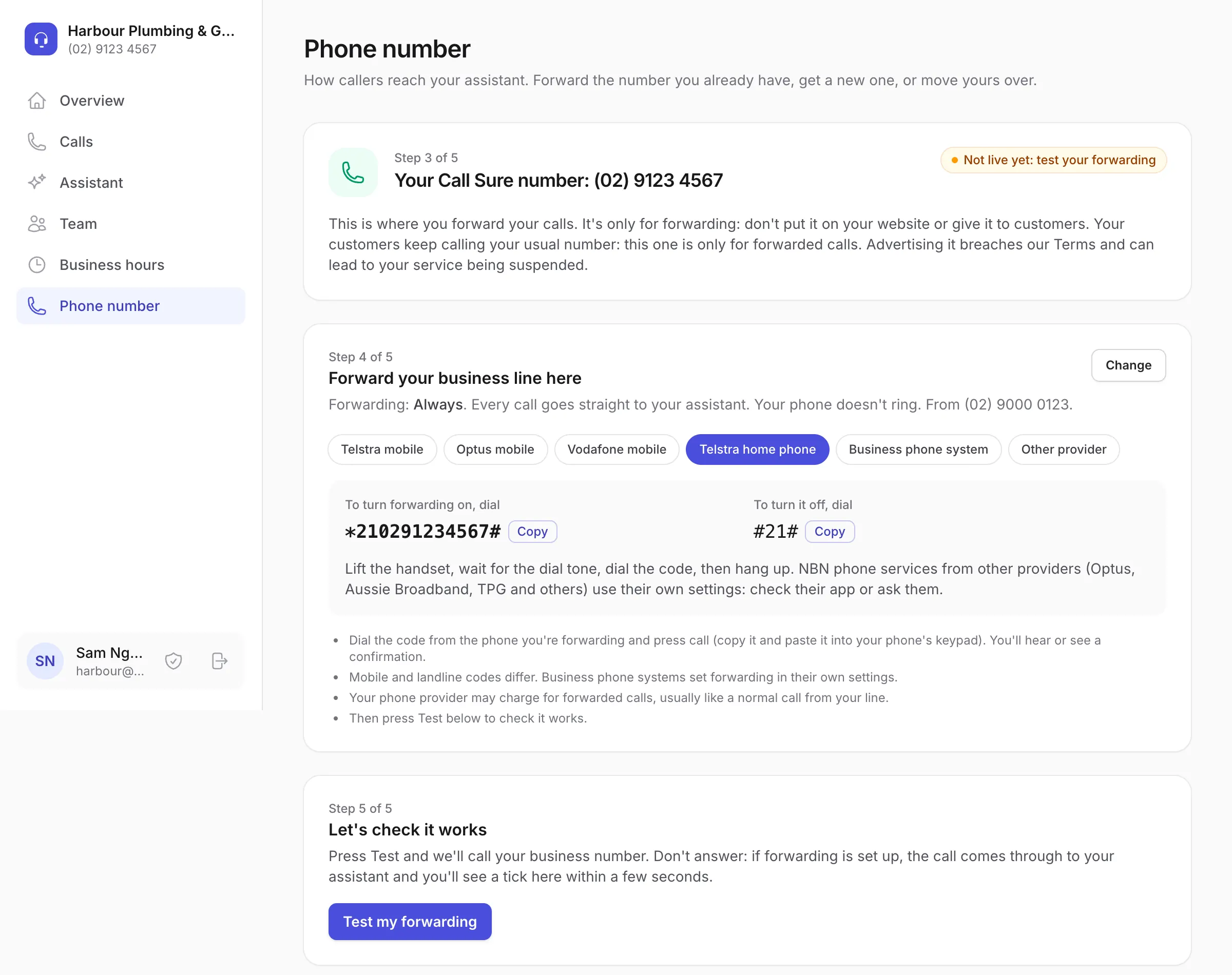Screen dimensions: 1232x975
Task: Click the headset logo icon
Action: coord(41,39)
